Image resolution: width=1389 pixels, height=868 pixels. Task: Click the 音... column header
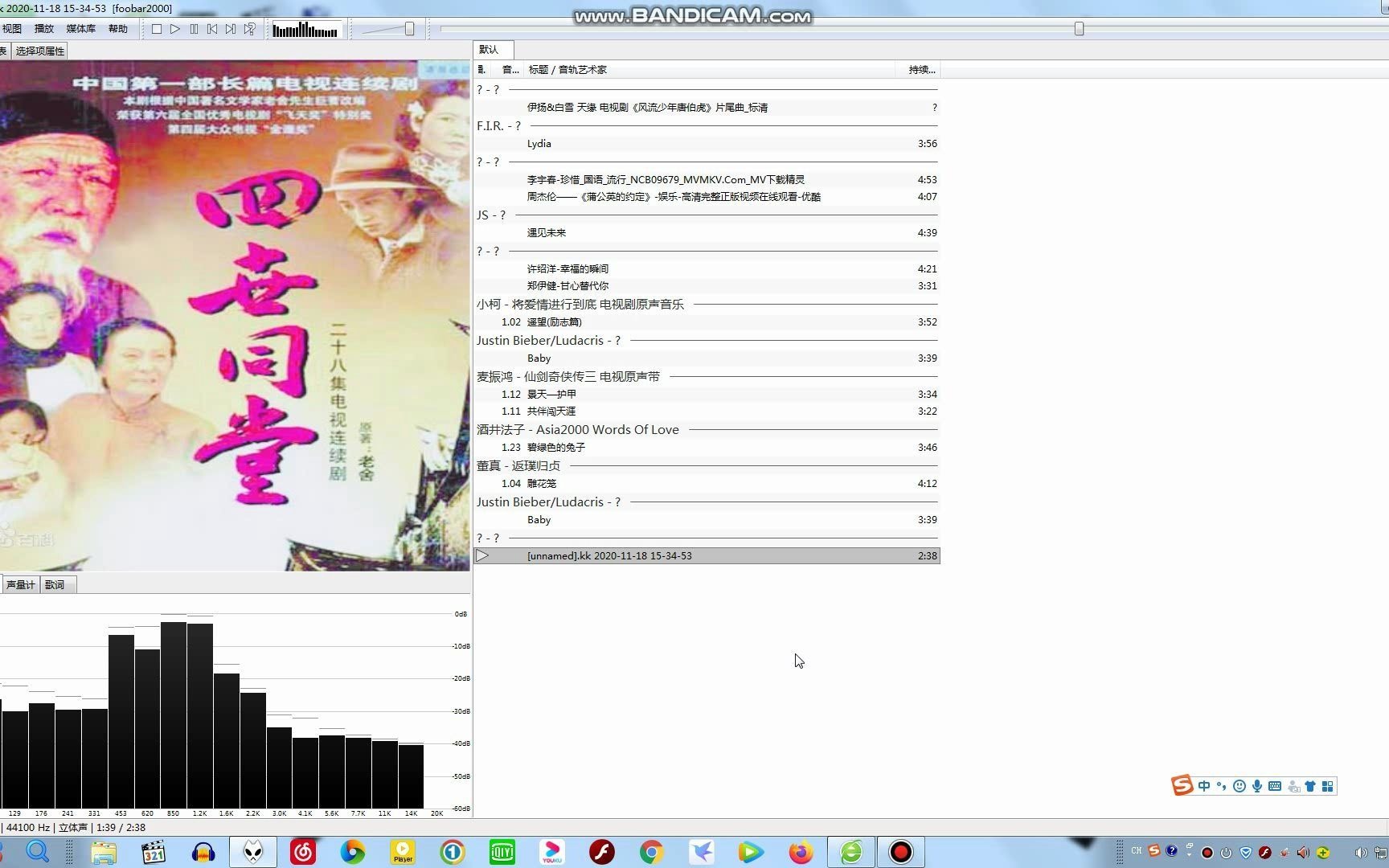point(510,70)
